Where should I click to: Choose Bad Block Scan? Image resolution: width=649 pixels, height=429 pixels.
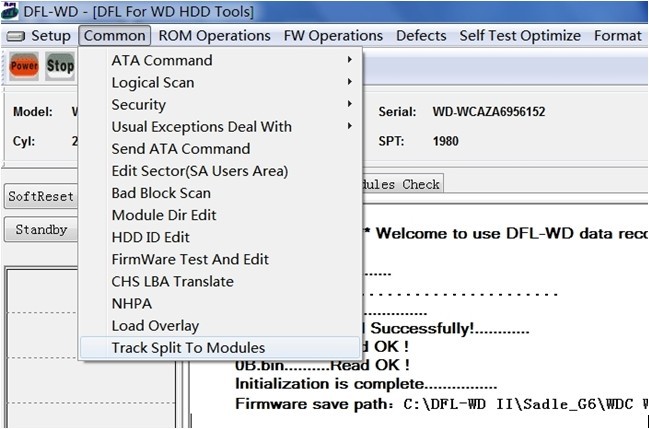[220, 193]
